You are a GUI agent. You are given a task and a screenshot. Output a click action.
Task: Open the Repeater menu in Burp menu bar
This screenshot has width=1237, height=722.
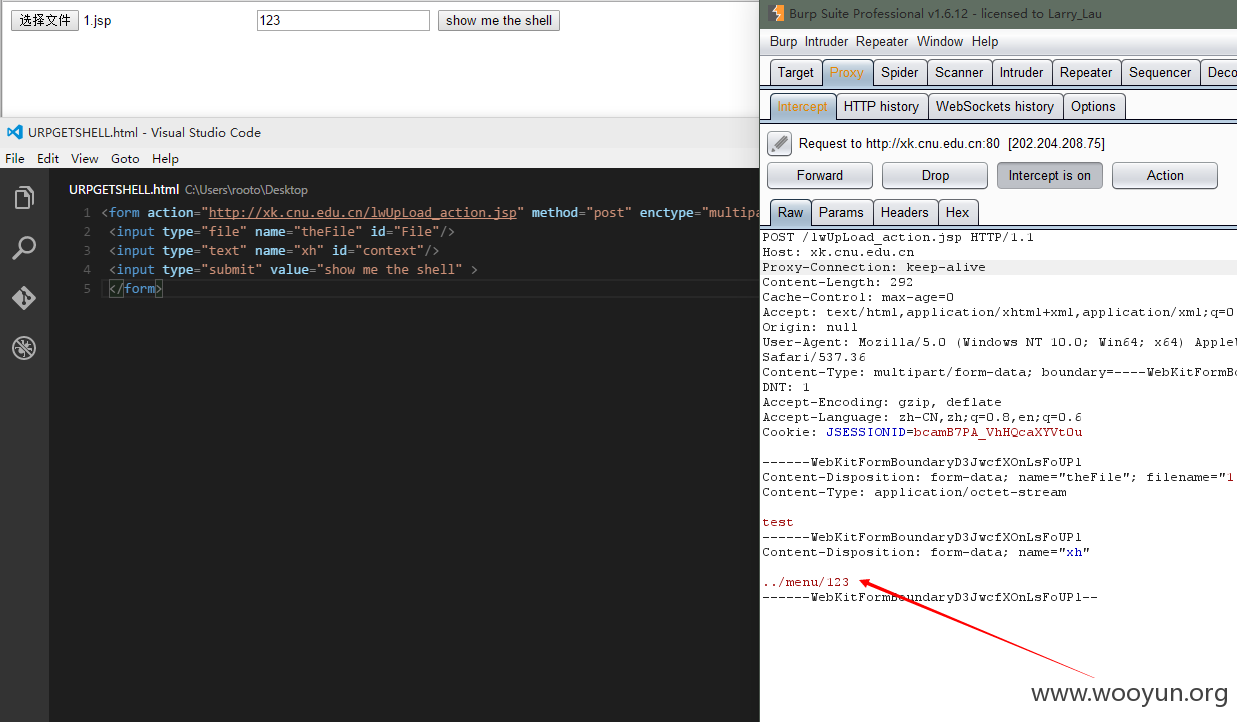[882, 41]
